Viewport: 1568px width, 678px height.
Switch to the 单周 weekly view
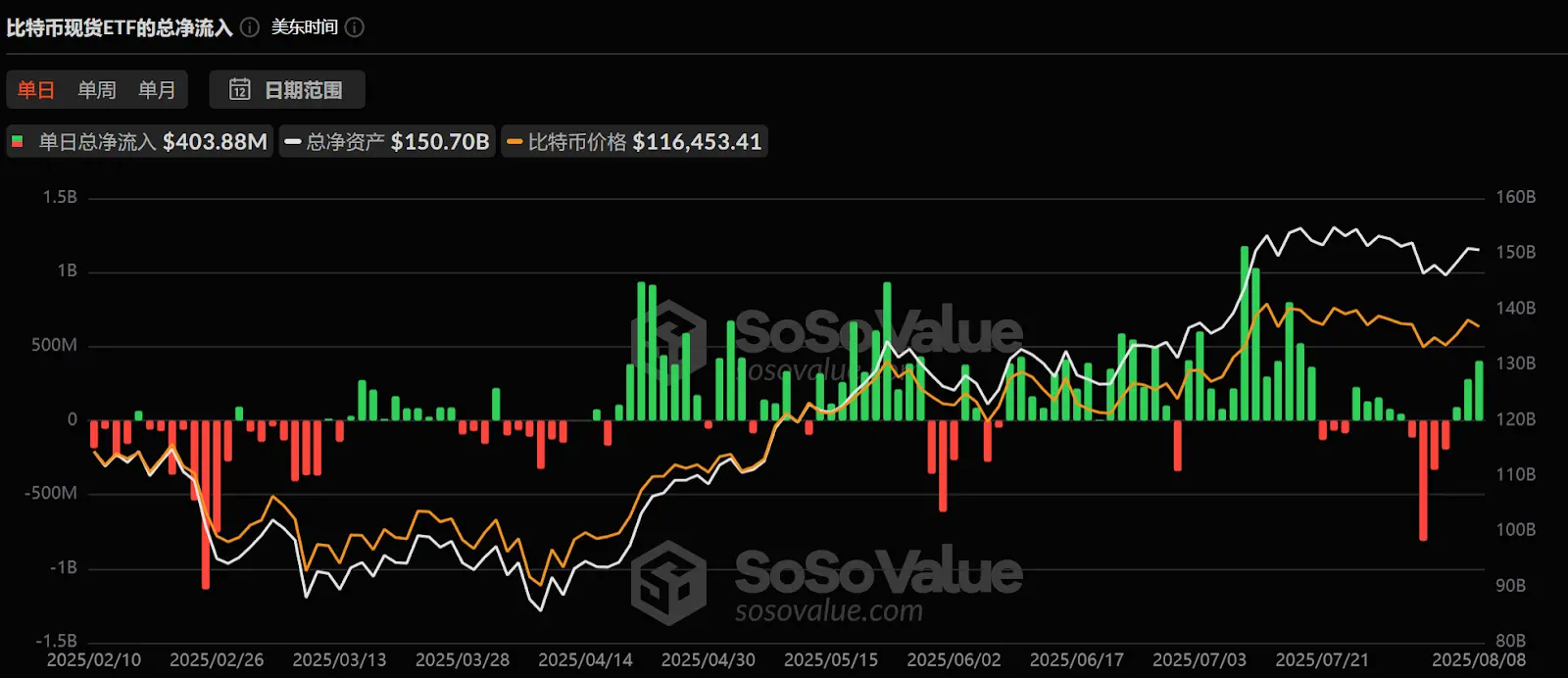pos(97,90)
